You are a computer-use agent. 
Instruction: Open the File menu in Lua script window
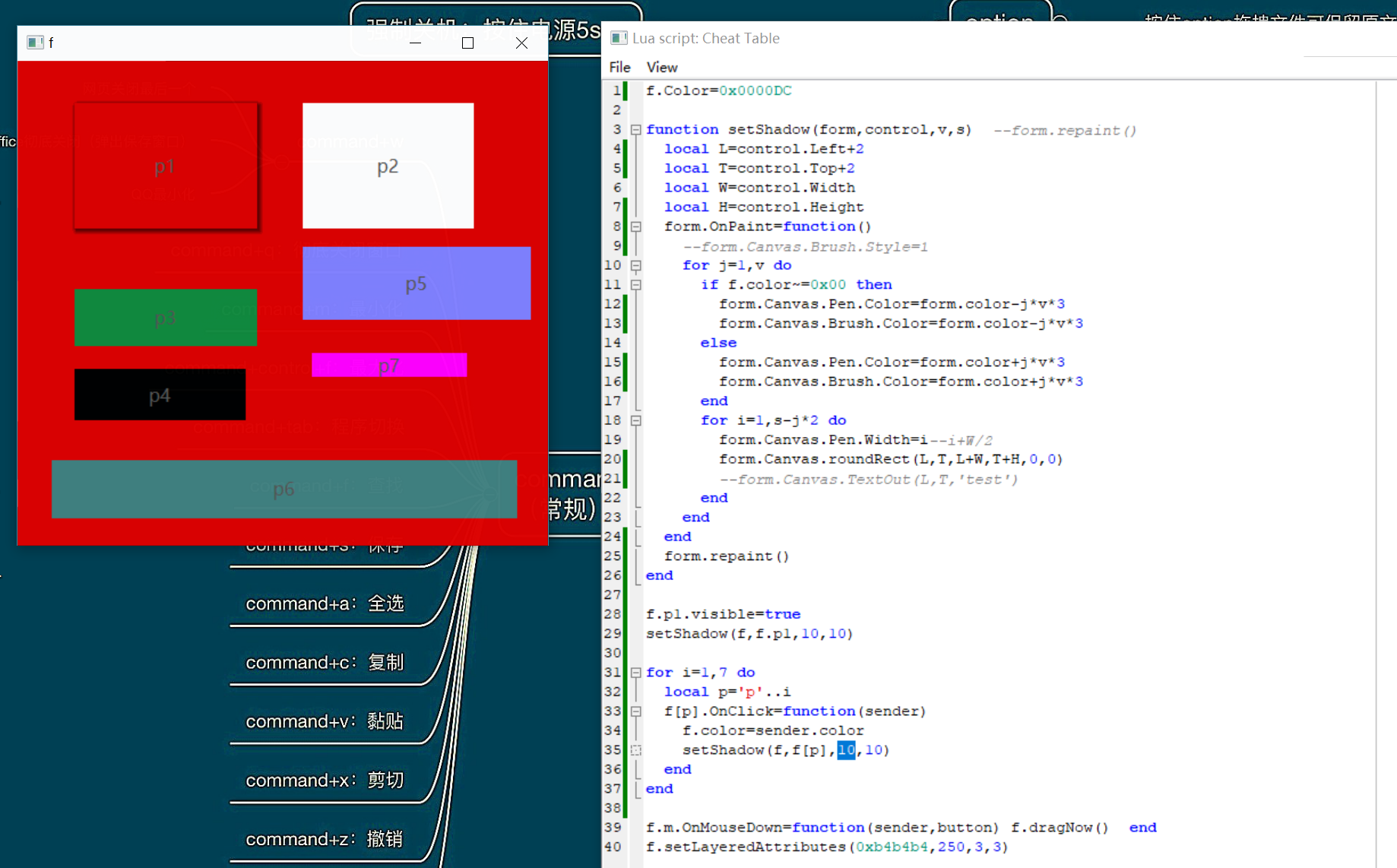619,68
